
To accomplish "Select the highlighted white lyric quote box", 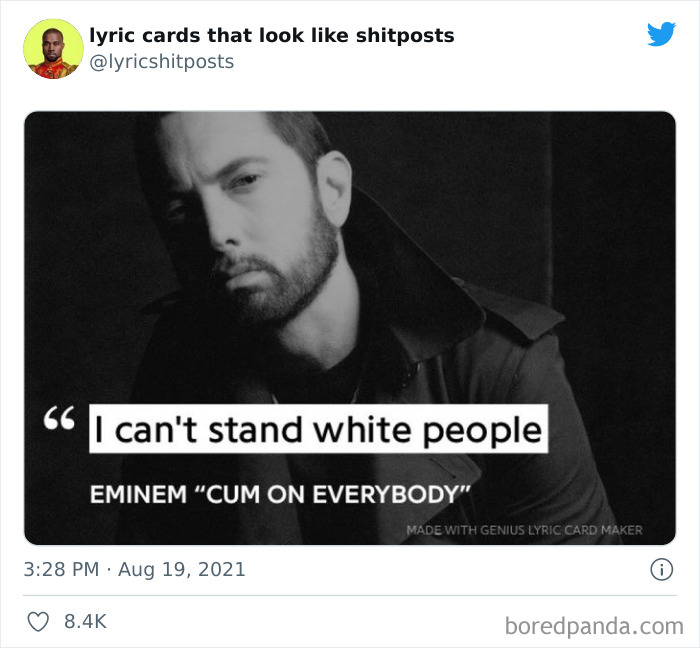I will 318,429.
